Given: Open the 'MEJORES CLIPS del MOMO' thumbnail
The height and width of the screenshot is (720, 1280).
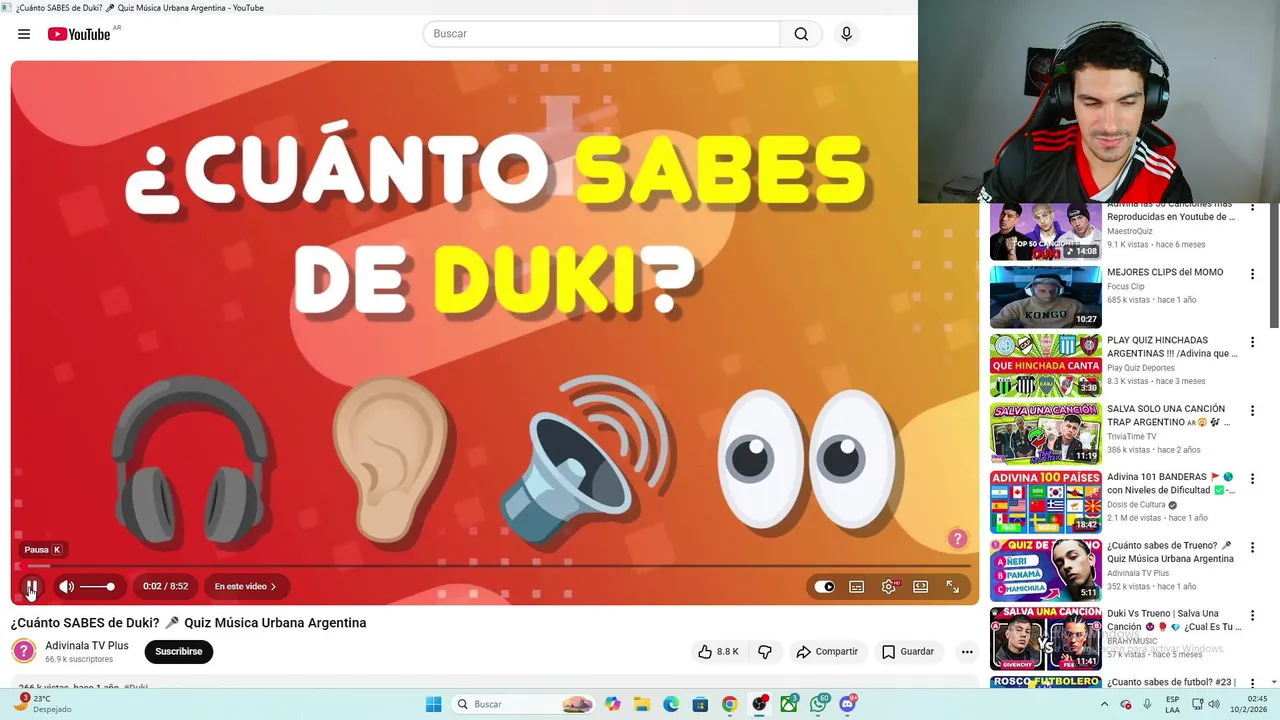Looking at the screenshot, I should [1045, 297].
